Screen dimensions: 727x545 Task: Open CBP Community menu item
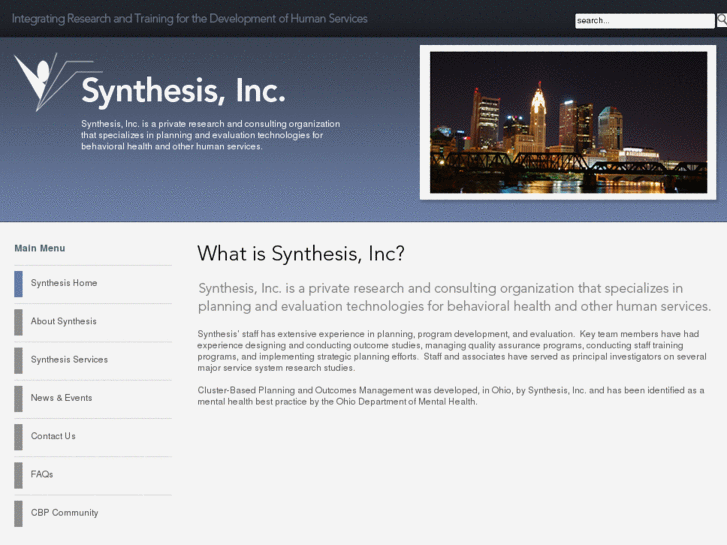click(93, 513)
